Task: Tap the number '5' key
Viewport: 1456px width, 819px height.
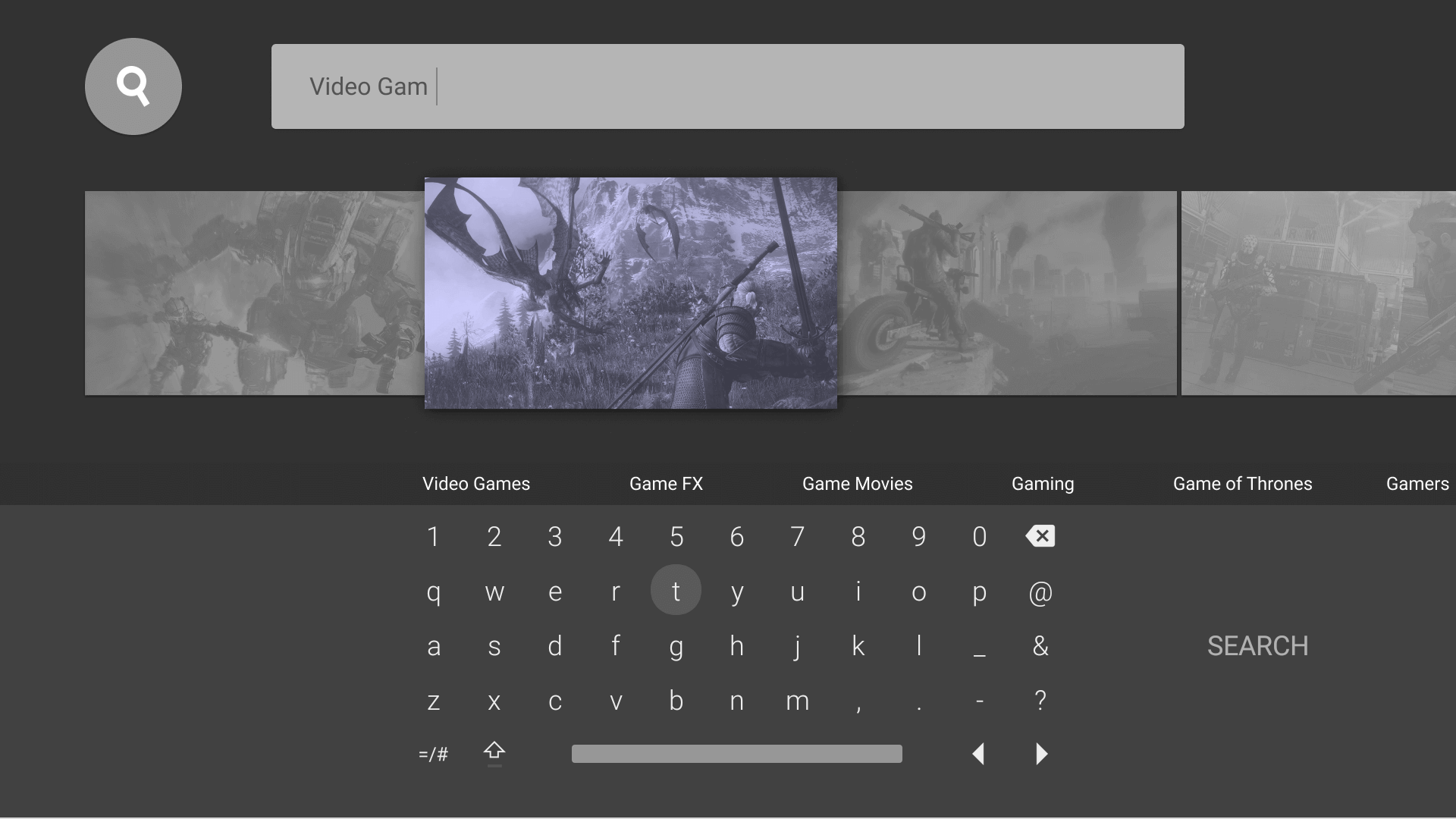Action: point(676,537)
